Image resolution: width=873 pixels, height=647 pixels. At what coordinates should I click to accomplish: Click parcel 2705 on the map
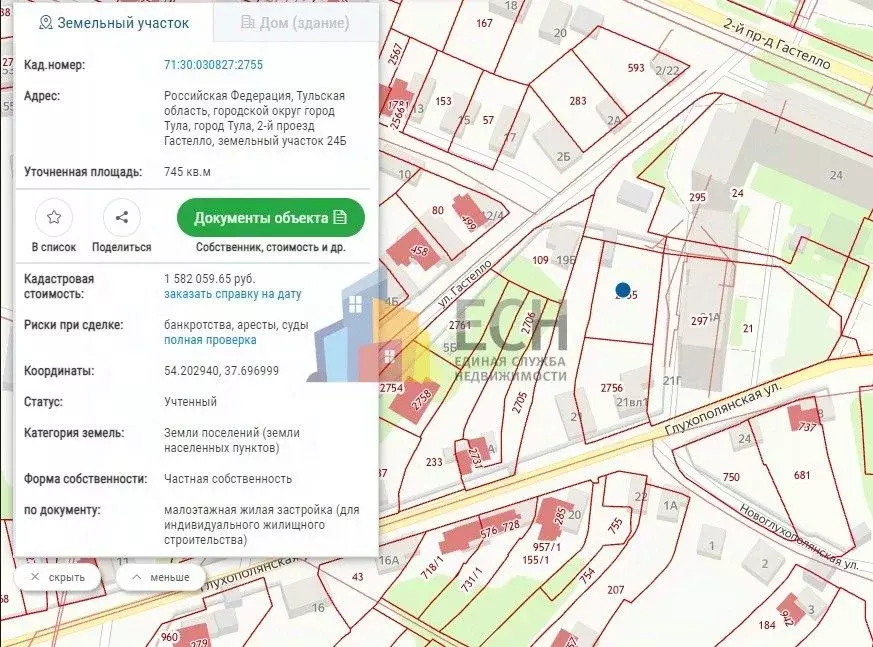click(x=519, y=403)
